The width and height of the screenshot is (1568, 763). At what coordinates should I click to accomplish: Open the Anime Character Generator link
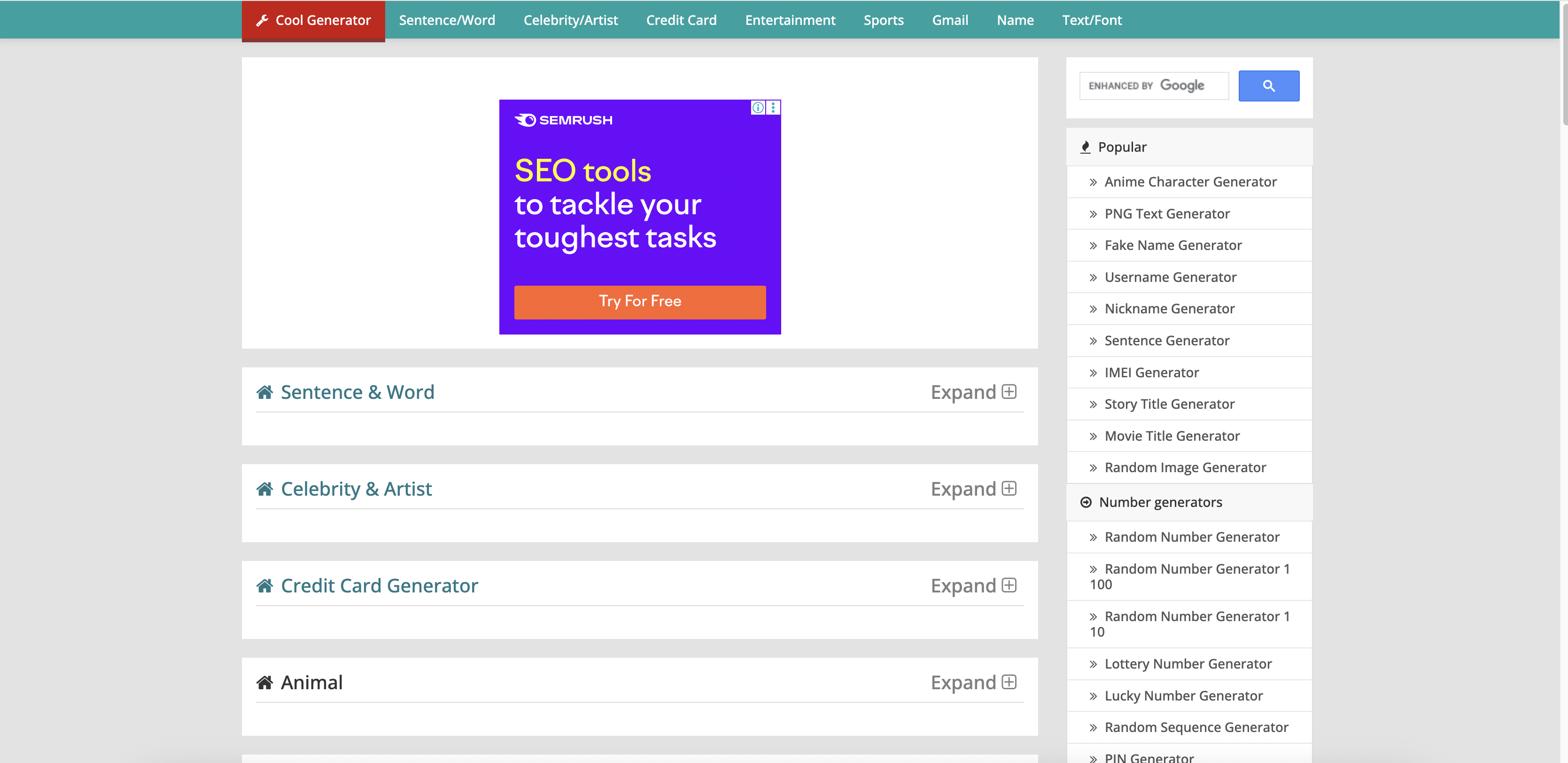[1190, 182]
